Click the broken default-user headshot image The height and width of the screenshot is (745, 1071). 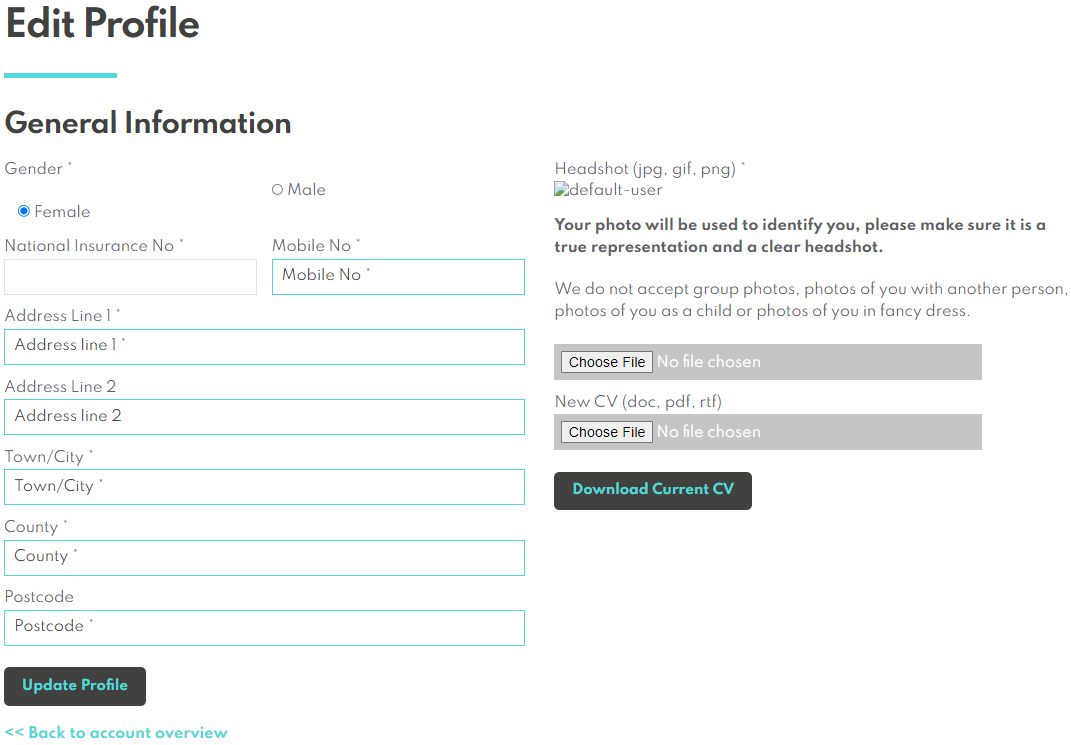[608, 190]
